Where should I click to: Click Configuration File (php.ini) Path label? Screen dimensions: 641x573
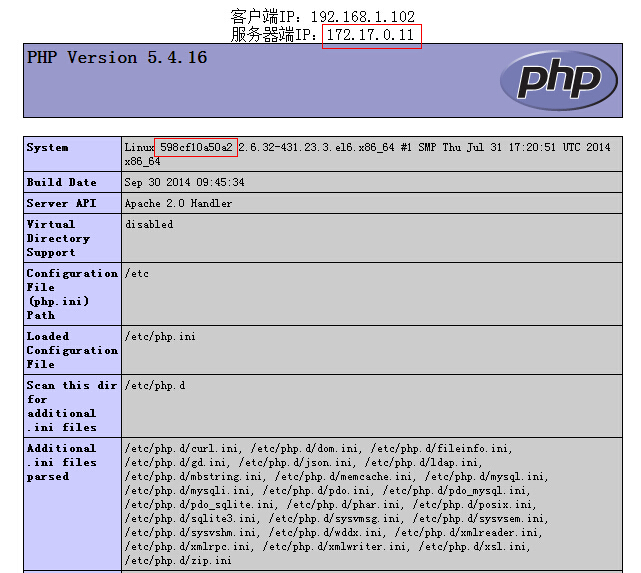[x=72, y=294]
